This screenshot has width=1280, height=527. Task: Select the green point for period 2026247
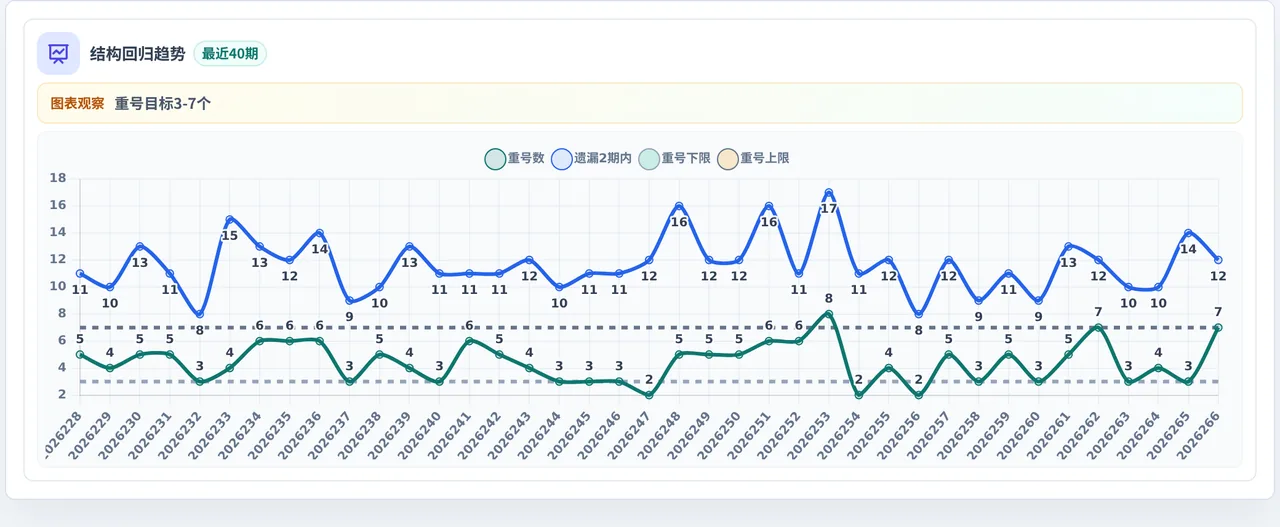pos(648,395)
